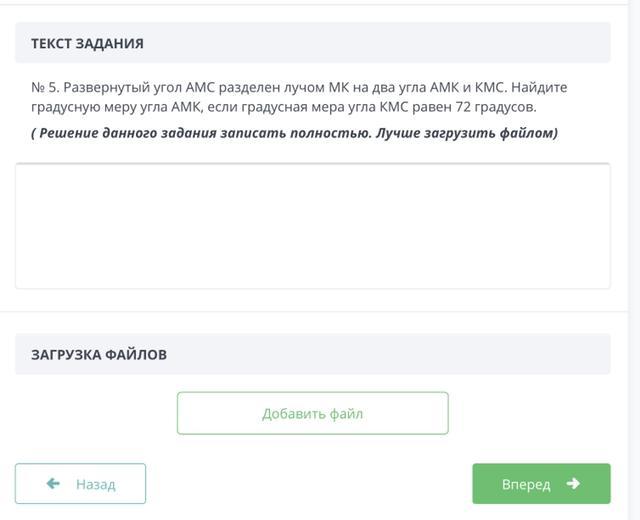Click the task statement starting with № 5

click(299, 97)
